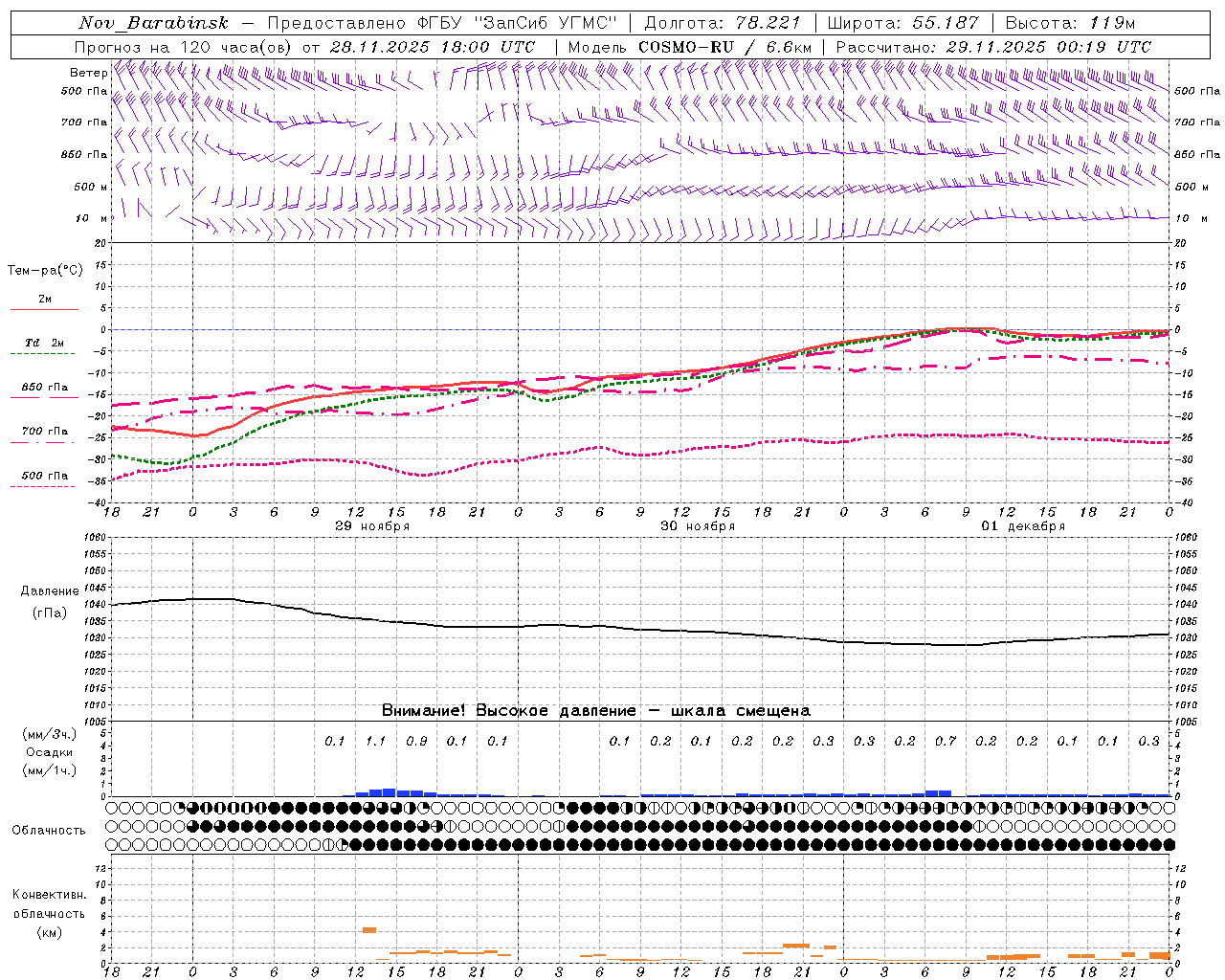Click the latitude value Широта: 55.187
This screenshot has width=1225, height=980.
coord(902,23)
